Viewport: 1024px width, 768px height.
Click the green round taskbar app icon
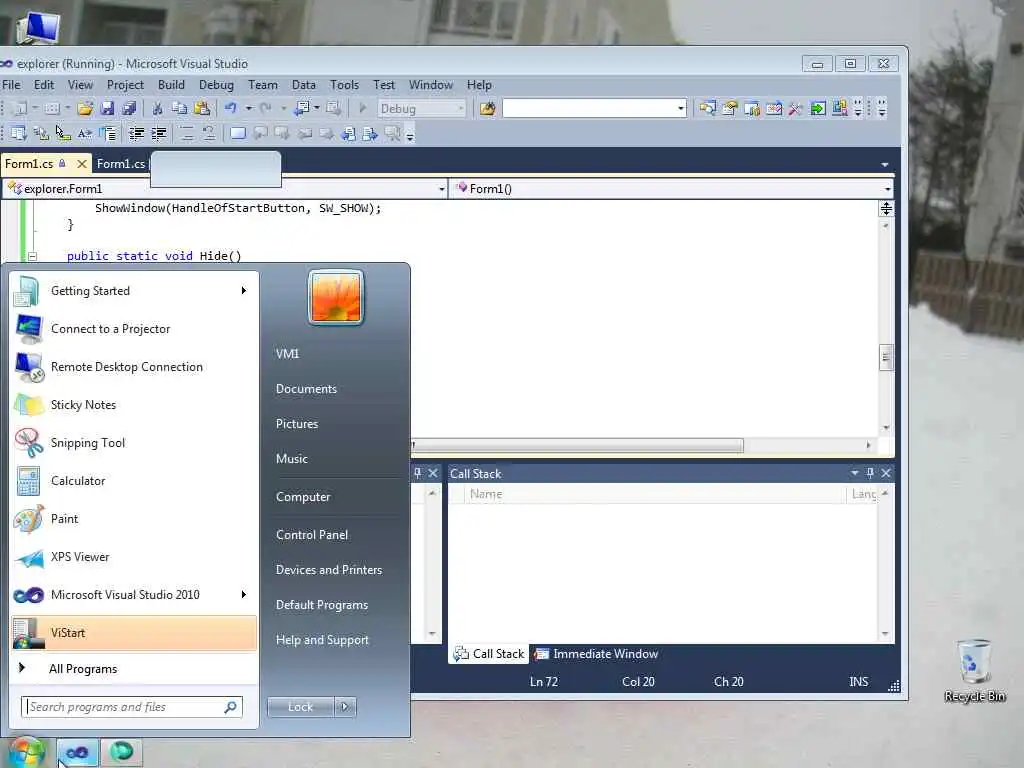point(121,752)
